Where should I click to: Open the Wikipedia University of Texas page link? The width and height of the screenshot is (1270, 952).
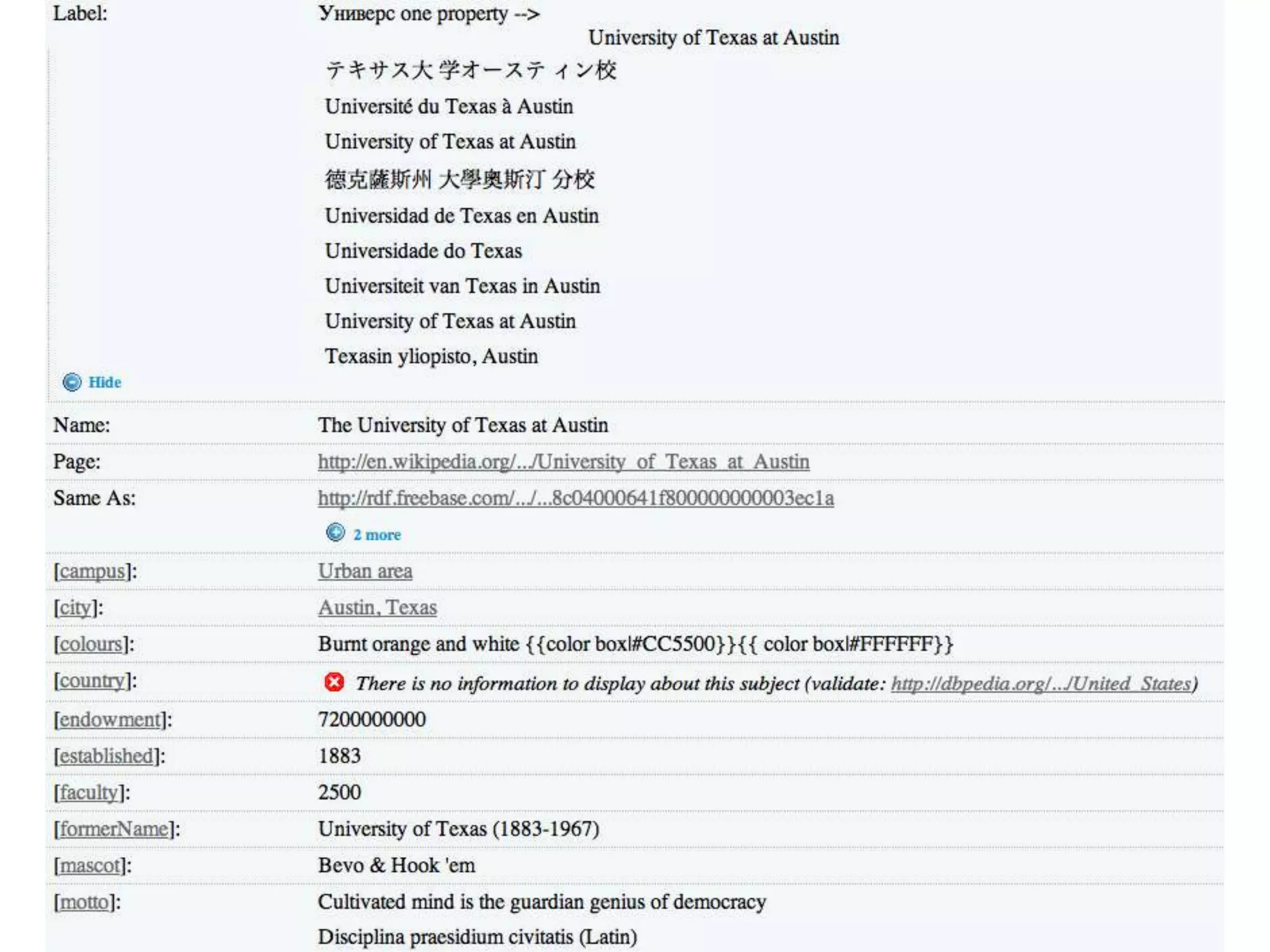(563, 462)
